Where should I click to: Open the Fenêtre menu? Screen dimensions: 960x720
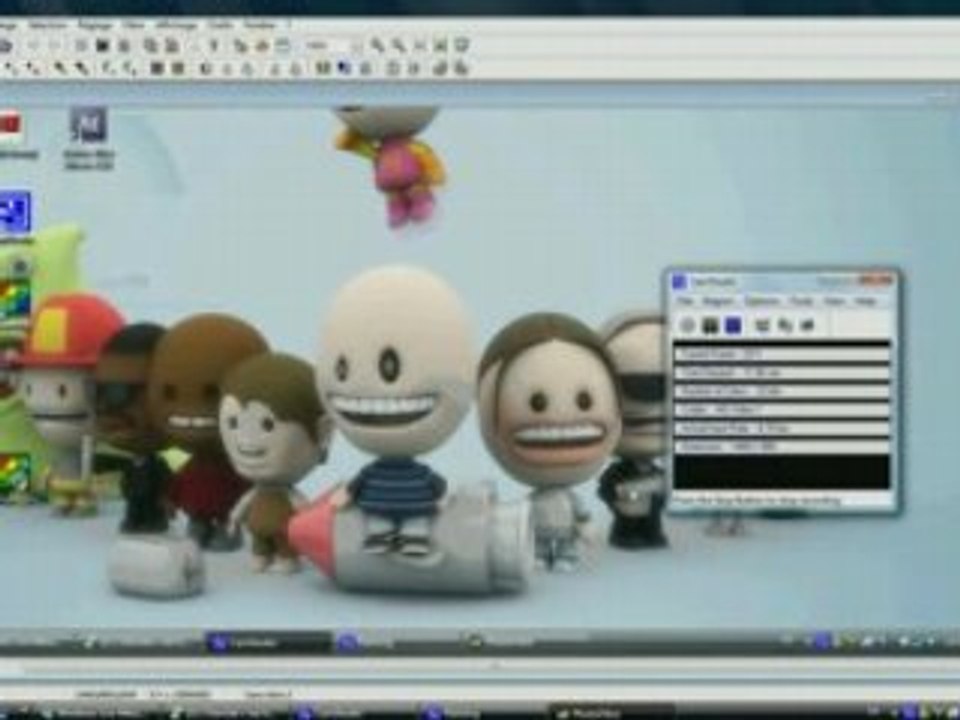pos(261,25)
